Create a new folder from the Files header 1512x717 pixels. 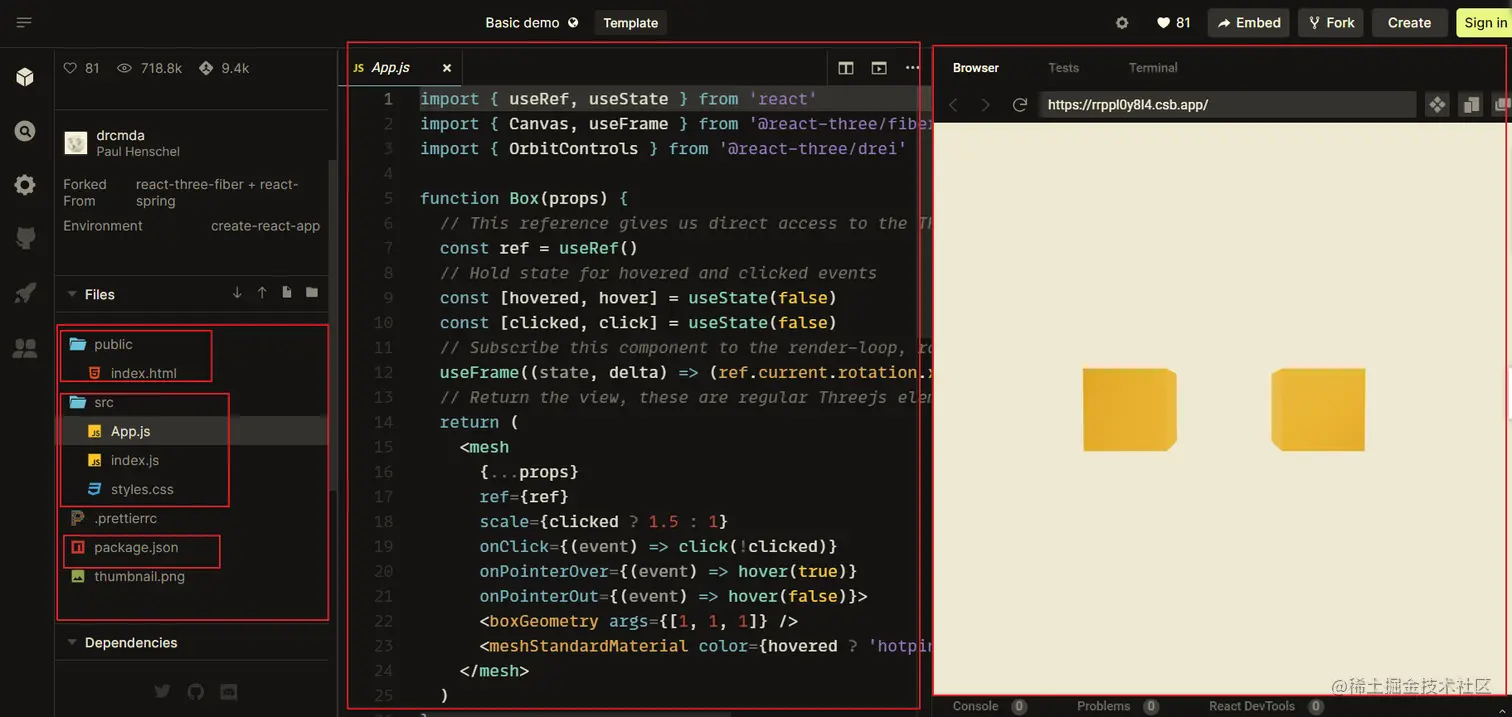(x=312, y=293)
